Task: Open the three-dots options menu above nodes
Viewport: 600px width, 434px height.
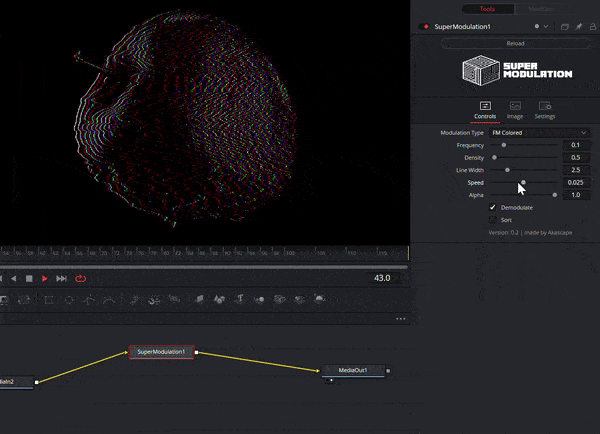Action: coord(400,319)
